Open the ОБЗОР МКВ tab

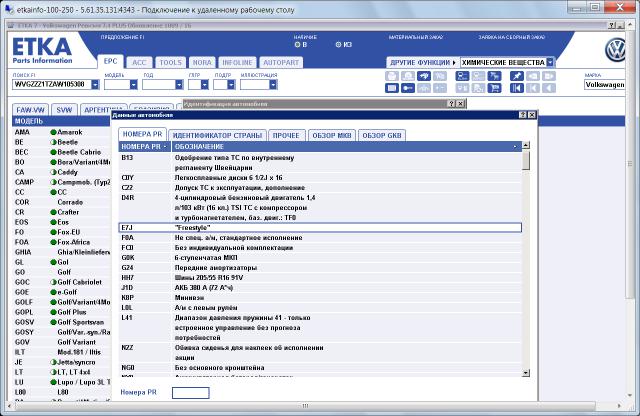[x=332, y=136]
